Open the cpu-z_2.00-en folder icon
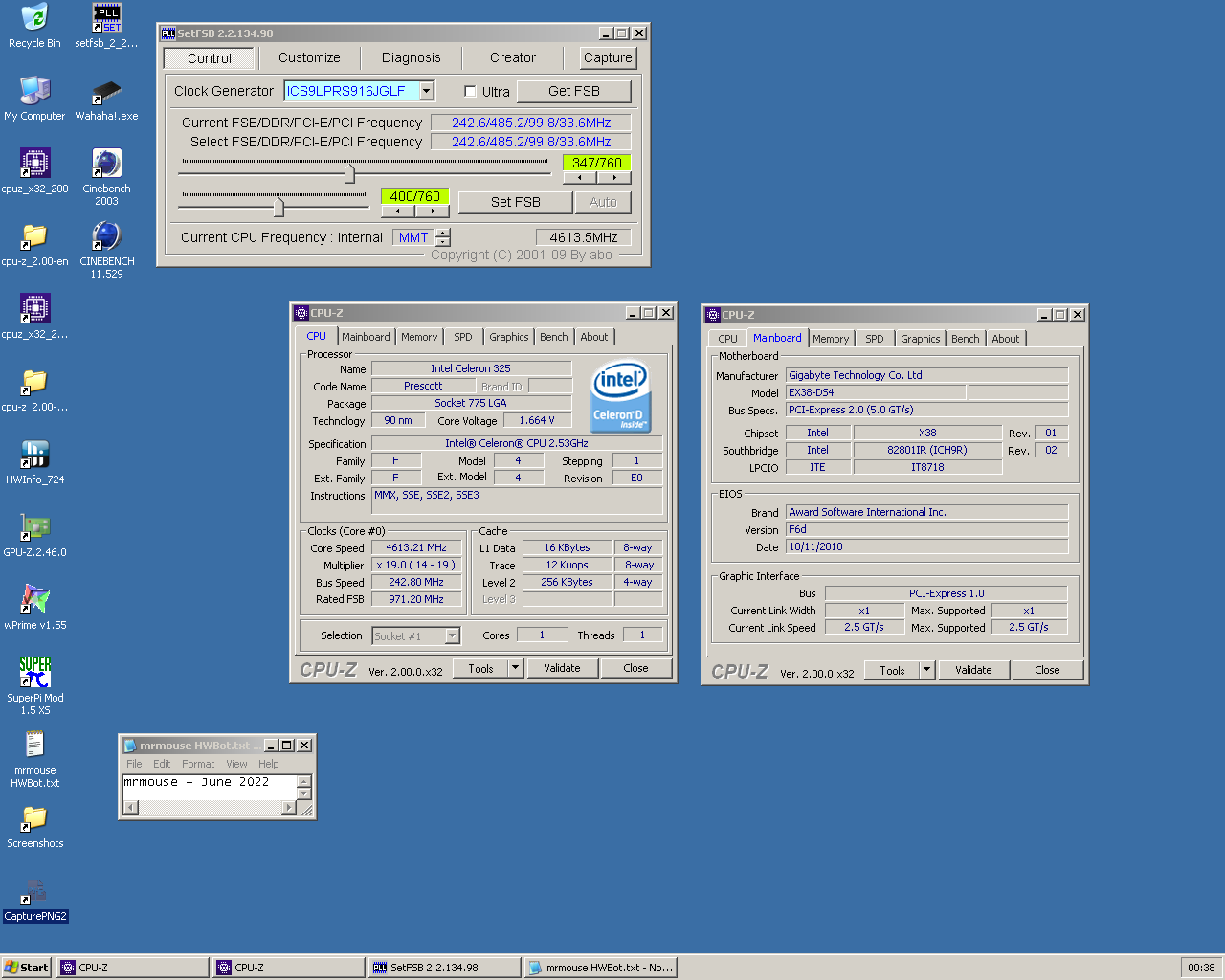 point(34,244)
